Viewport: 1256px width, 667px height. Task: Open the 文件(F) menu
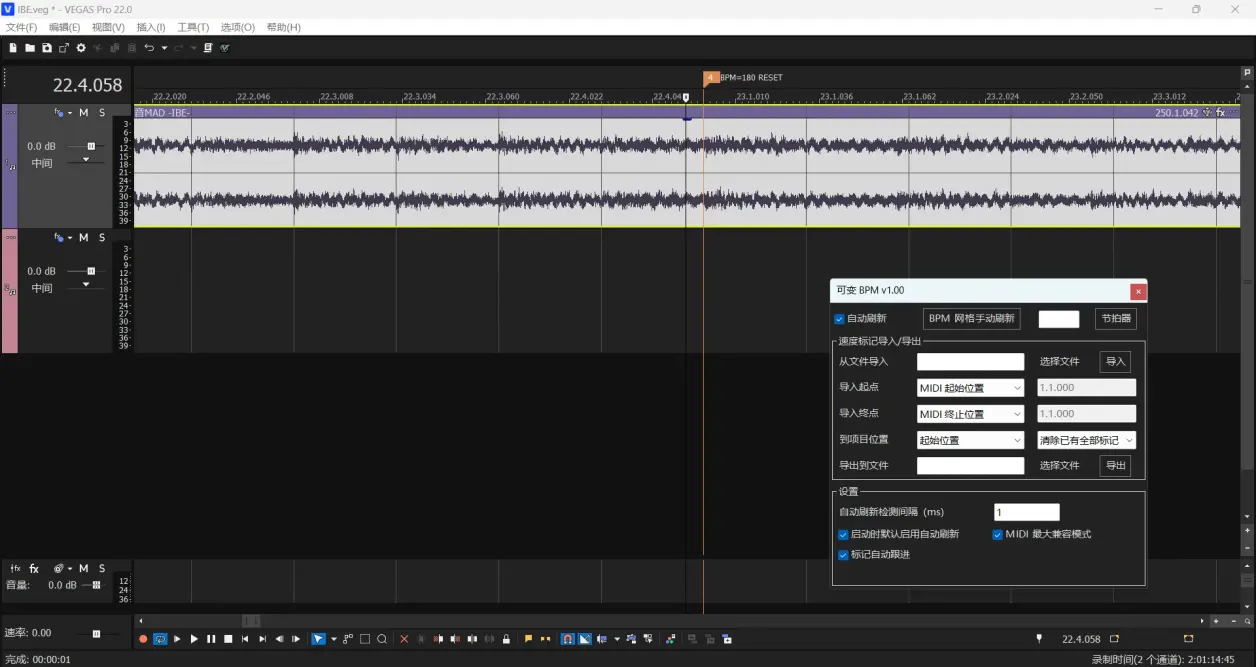[21, 27]
